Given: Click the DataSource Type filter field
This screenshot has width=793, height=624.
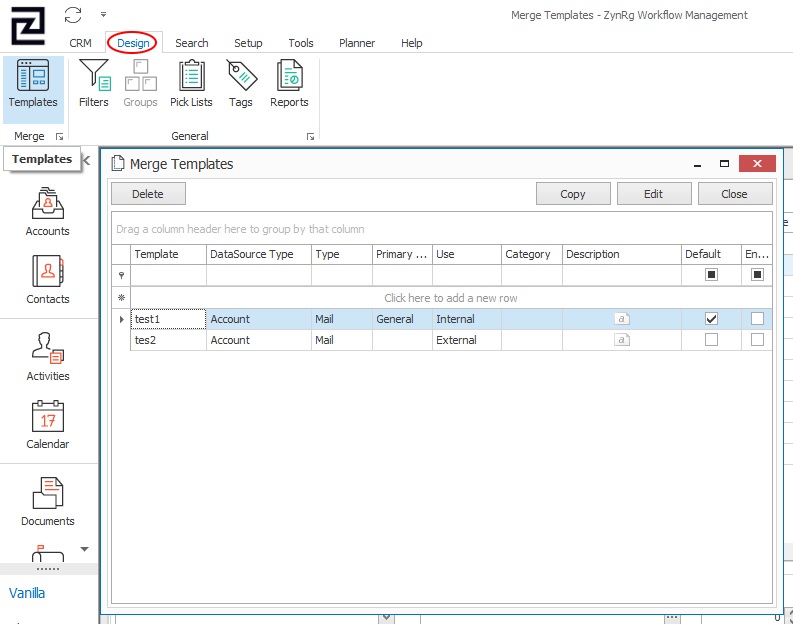Looking at the screenshot, I should point(259,275).
